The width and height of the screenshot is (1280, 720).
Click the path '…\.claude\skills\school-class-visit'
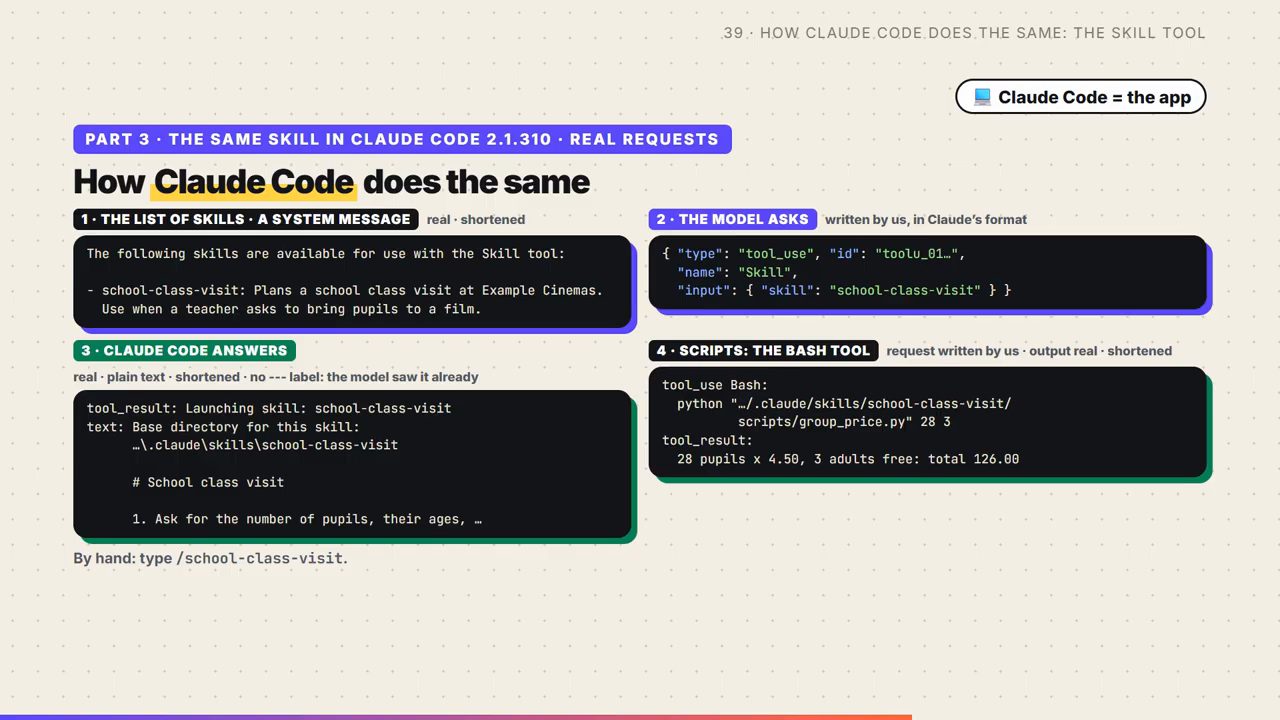click(265, 445)
